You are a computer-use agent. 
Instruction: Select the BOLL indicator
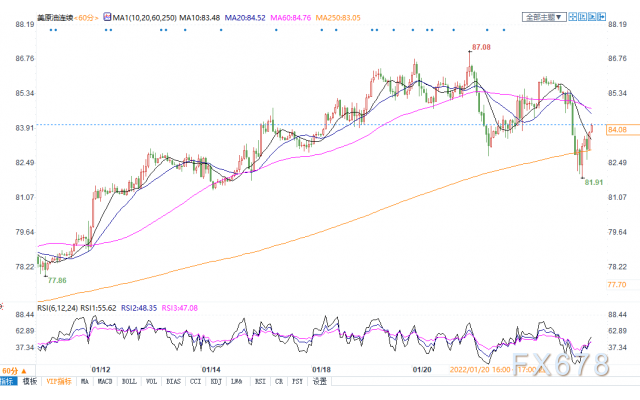tap(129, 381)
